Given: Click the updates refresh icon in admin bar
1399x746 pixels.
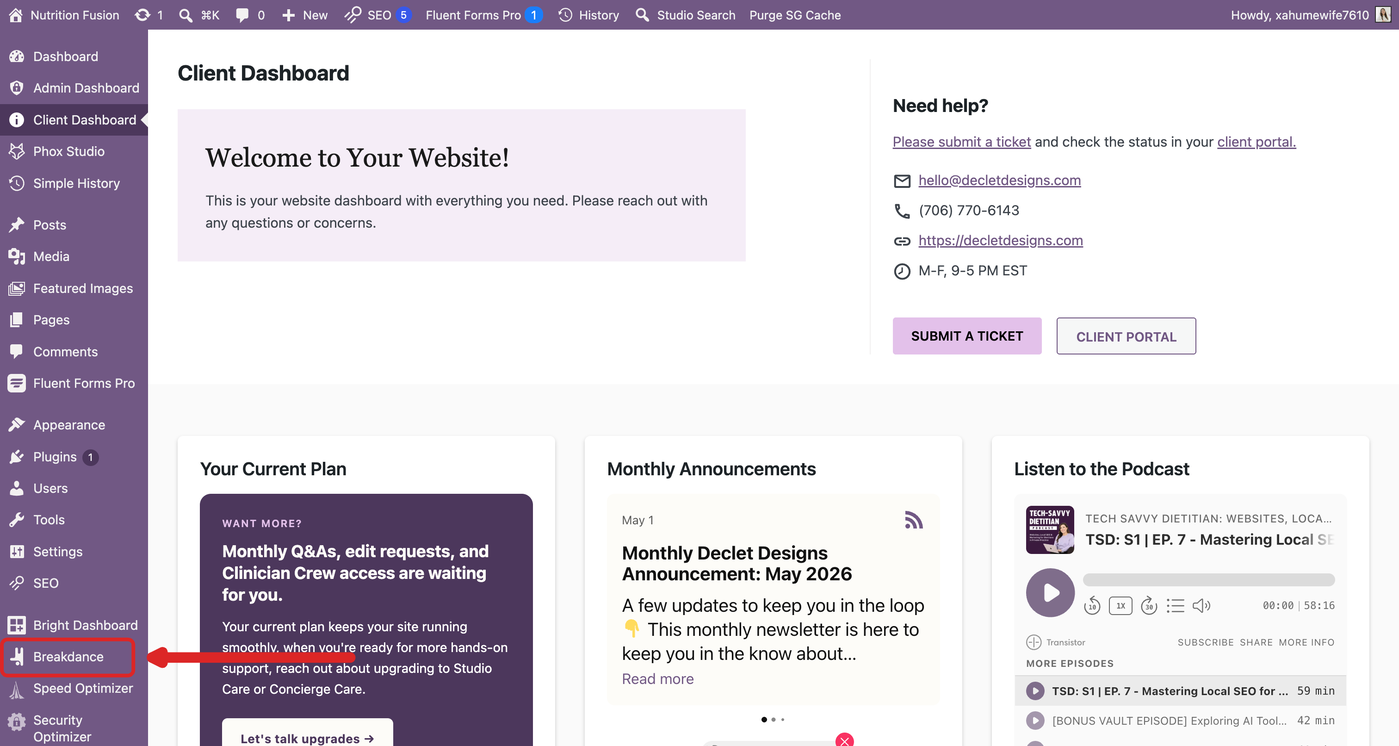Looking at the screenshot, I should click(143, 15).
